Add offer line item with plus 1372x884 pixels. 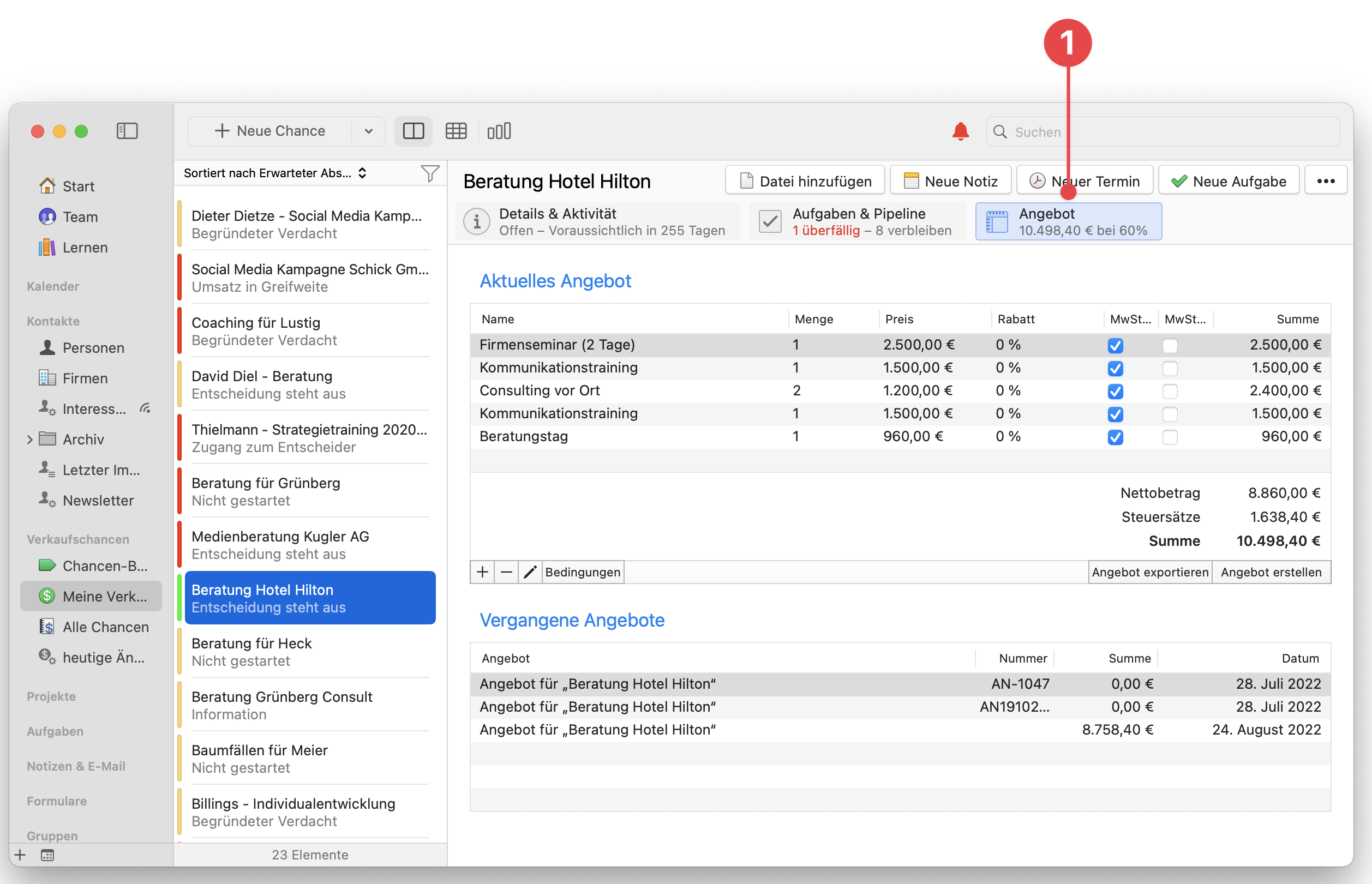click(x=483, y=572)
